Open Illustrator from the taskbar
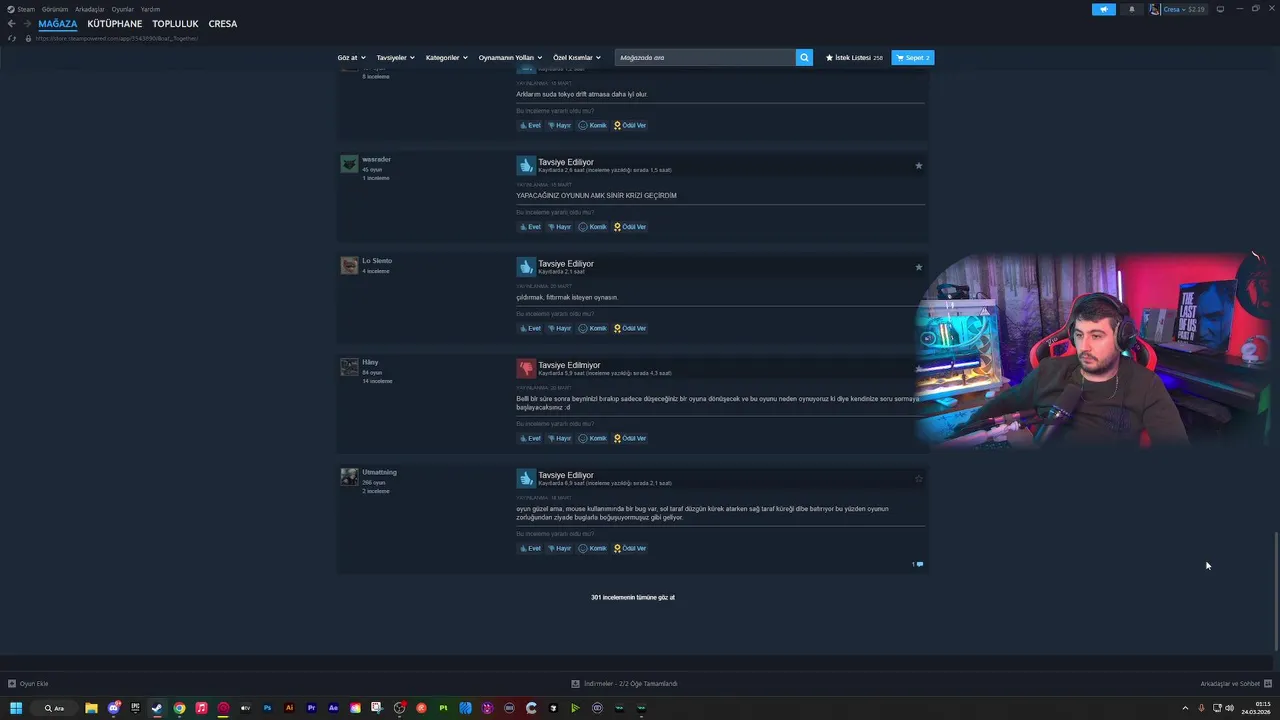The width and height of the screenshot is (1280, 720). click(289, 708)
